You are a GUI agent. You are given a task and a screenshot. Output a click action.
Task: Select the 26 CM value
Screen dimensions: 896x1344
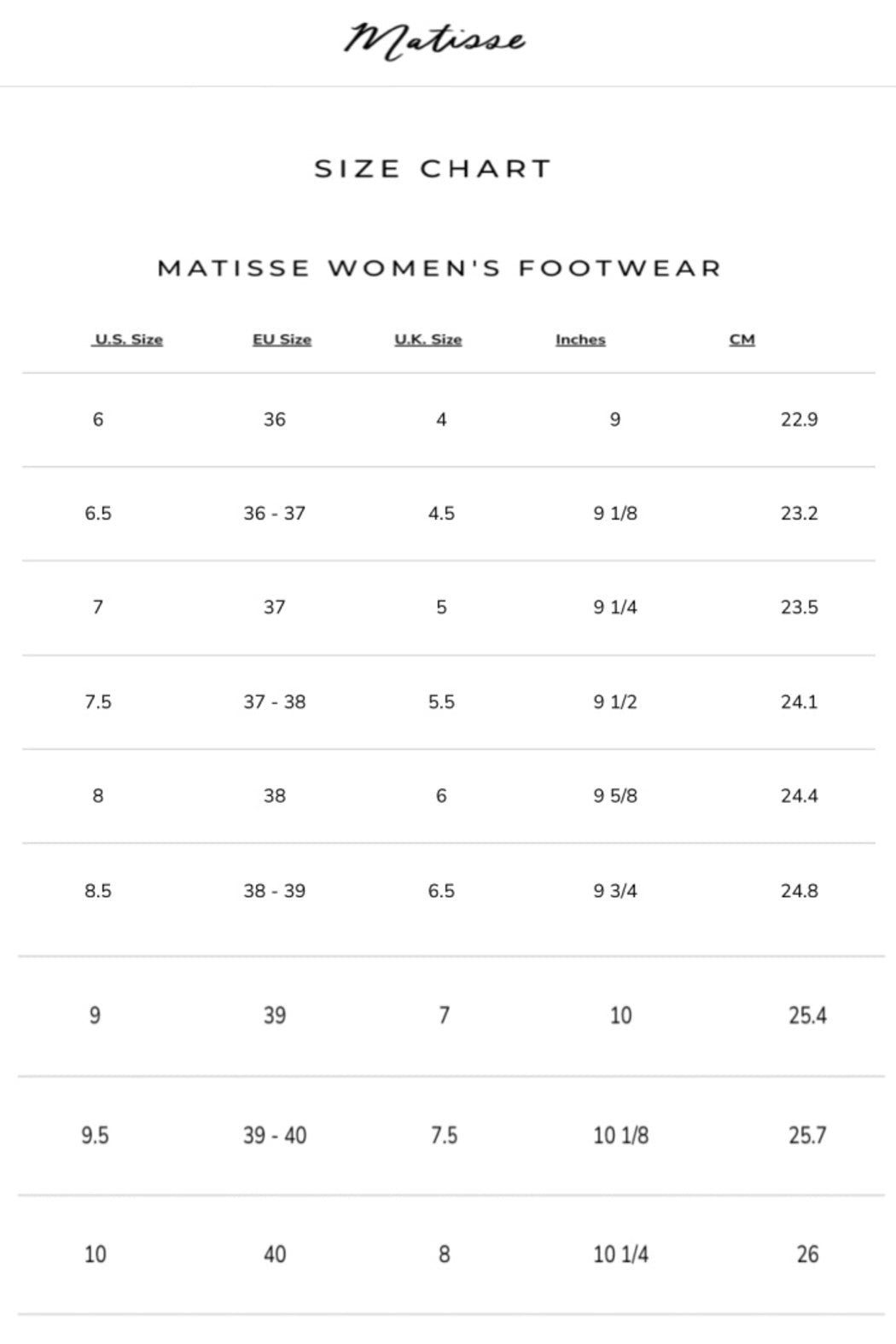tap(807, 1254)
